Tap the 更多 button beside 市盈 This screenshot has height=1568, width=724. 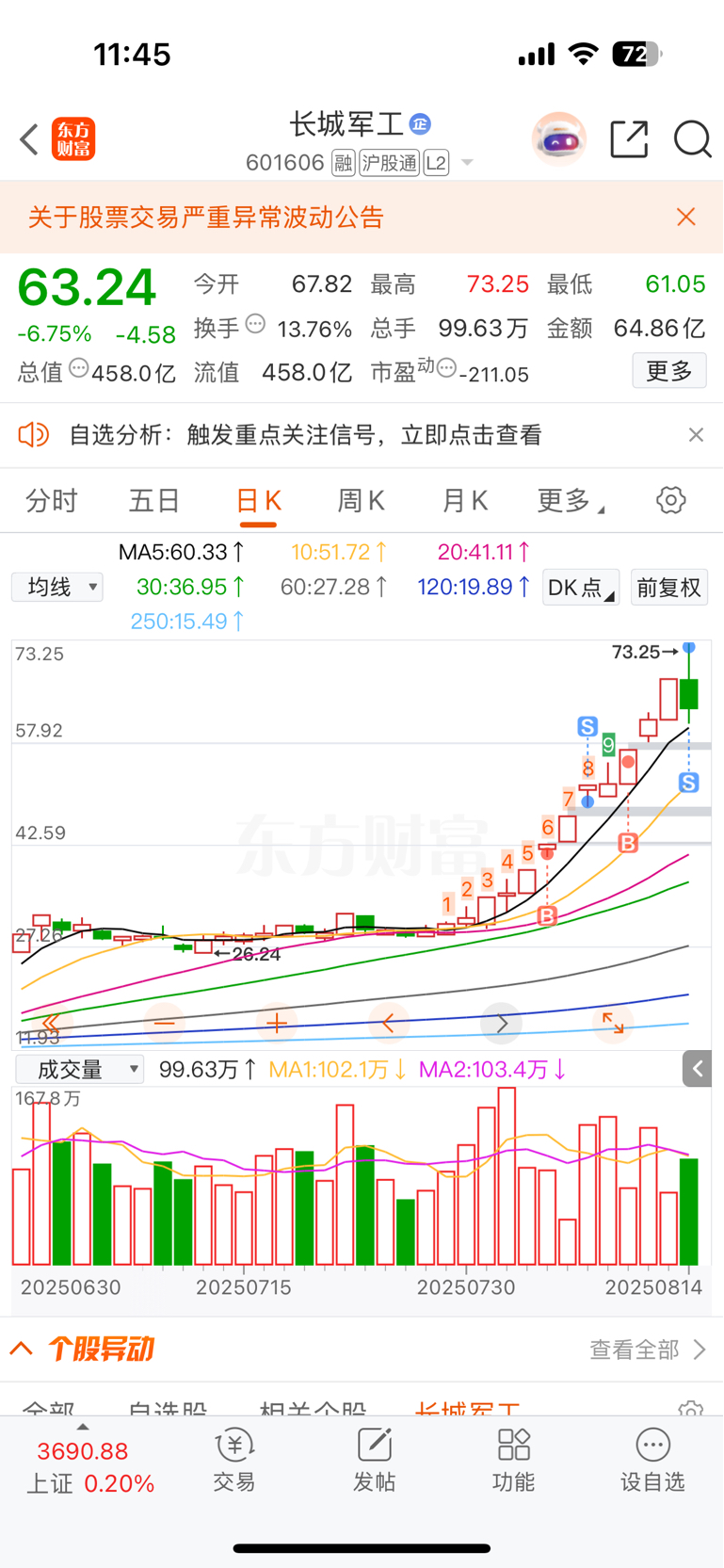pyautogui.click(x=669, y=371)
